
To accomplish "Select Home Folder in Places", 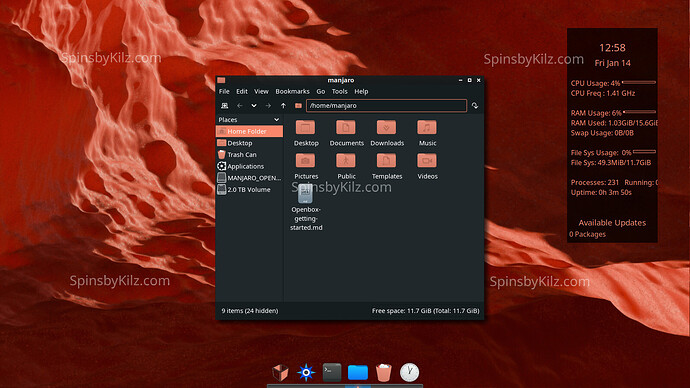I will [249, 131].
